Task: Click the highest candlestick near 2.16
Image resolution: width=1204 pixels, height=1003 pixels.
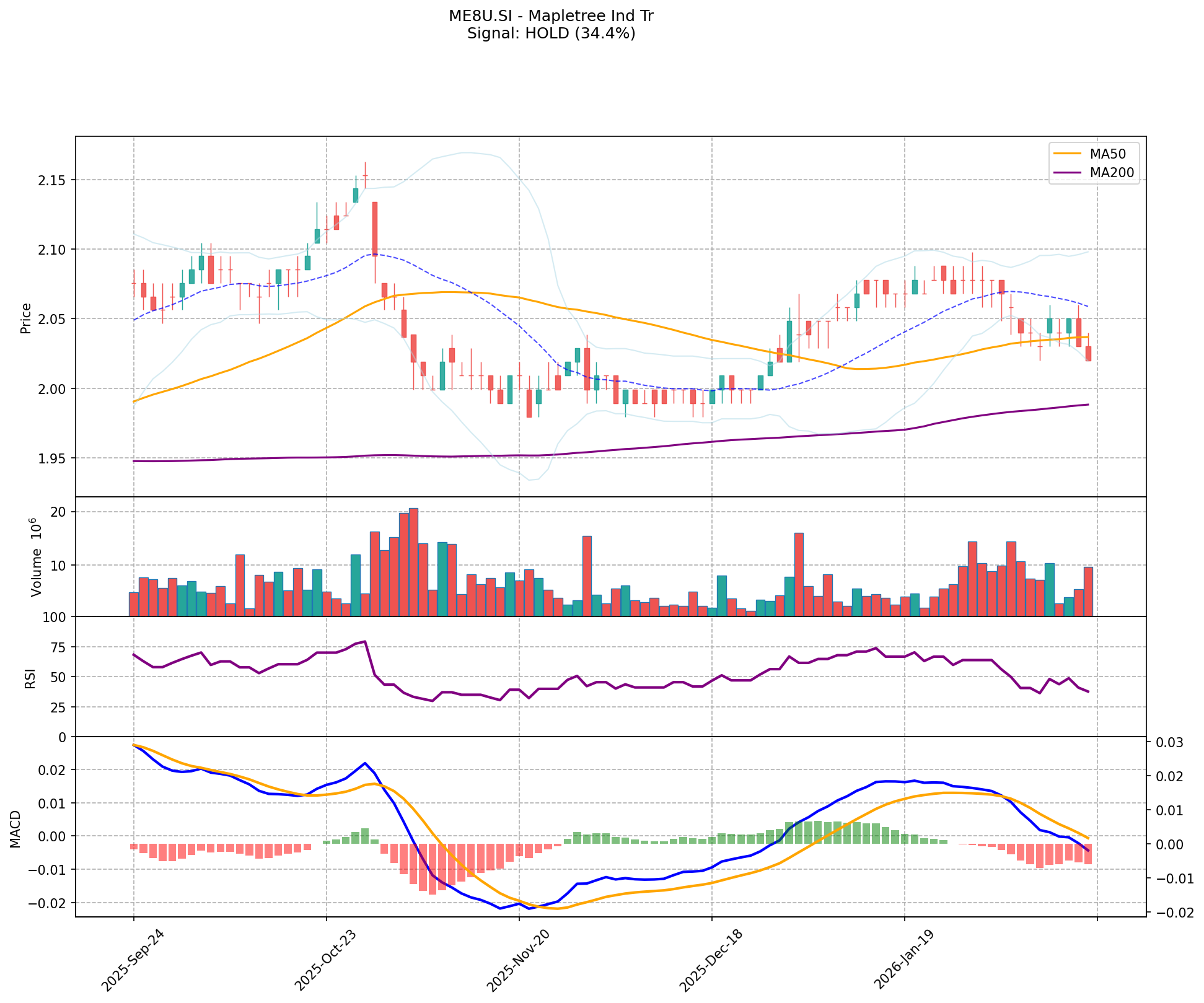Action: coord(365,175)
